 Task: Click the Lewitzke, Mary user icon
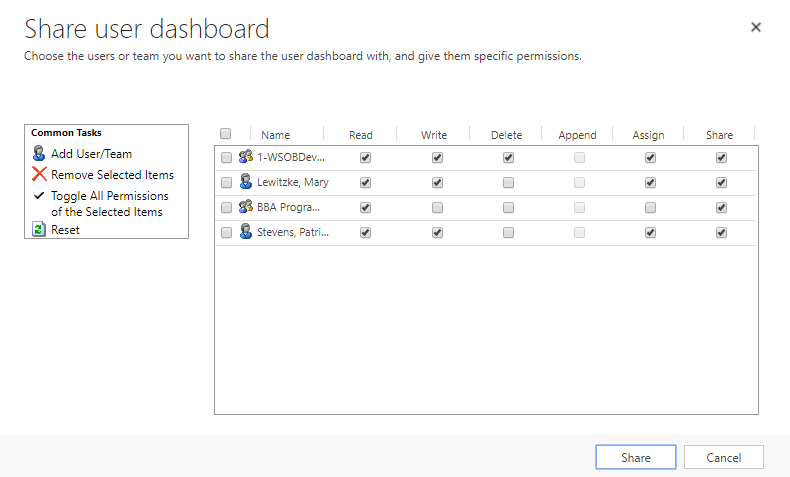[x=245, y=182]
